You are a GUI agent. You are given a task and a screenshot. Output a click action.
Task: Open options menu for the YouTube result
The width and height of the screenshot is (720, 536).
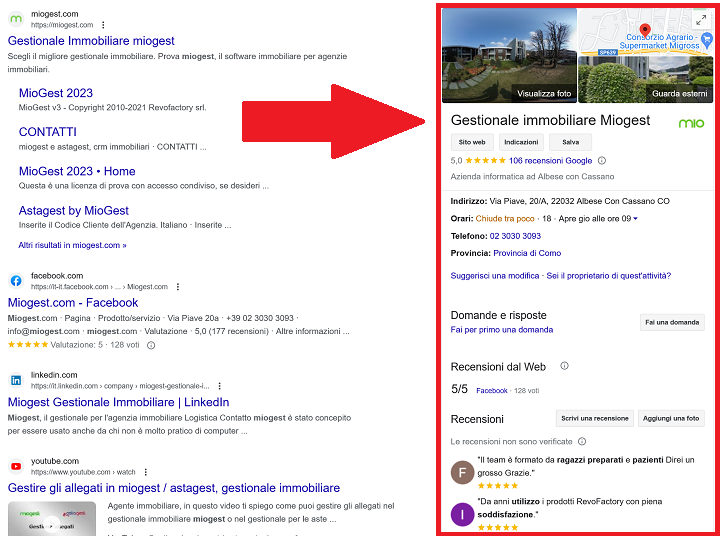tap(146, 472)
